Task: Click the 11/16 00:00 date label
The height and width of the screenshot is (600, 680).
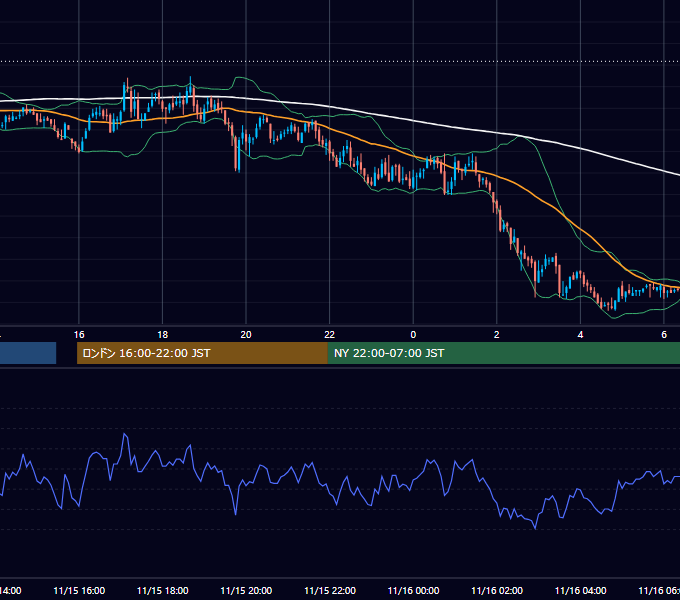Action: pos(413,590)
